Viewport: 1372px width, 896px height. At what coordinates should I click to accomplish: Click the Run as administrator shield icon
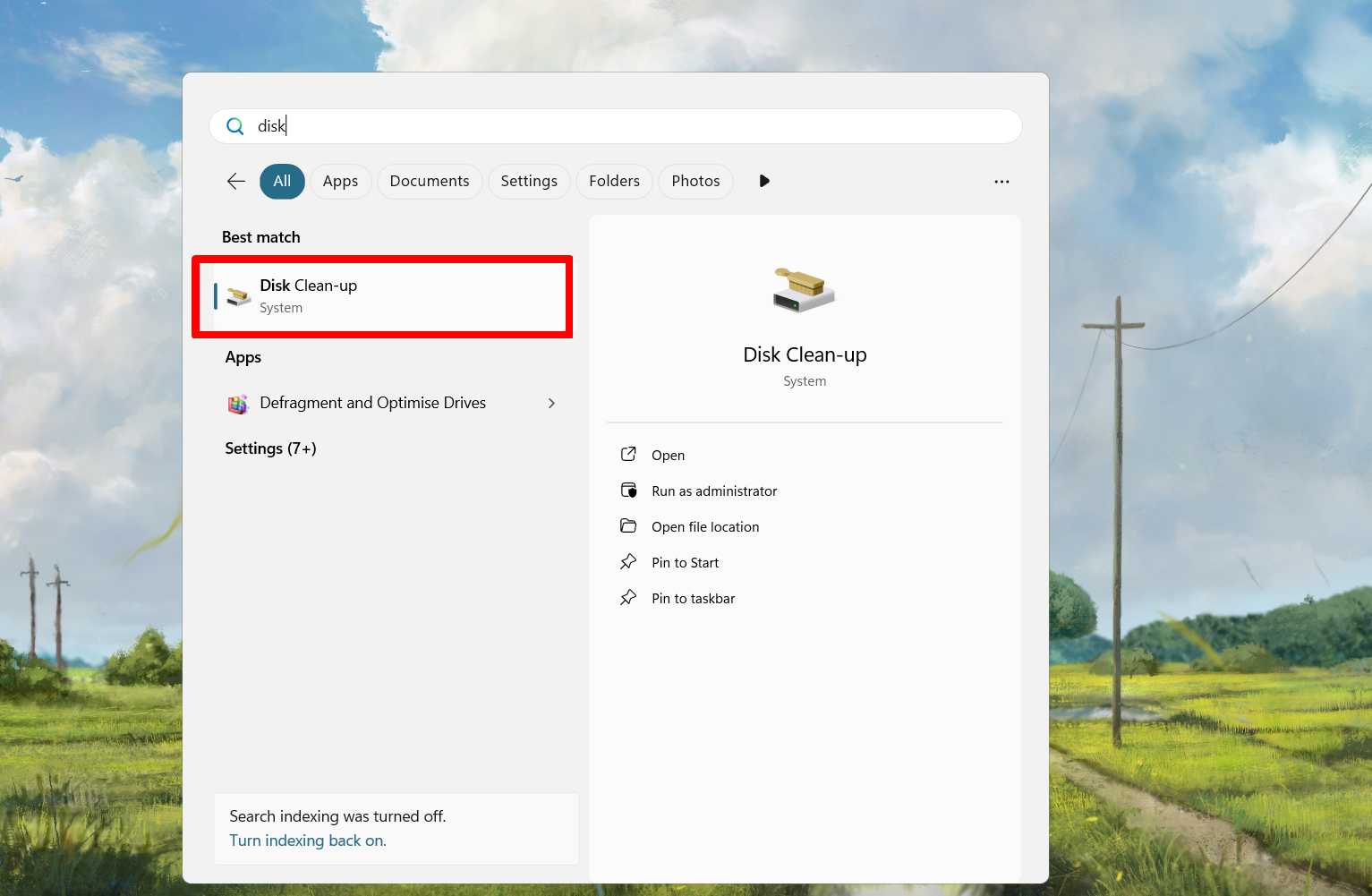click(x=630, y=491)
